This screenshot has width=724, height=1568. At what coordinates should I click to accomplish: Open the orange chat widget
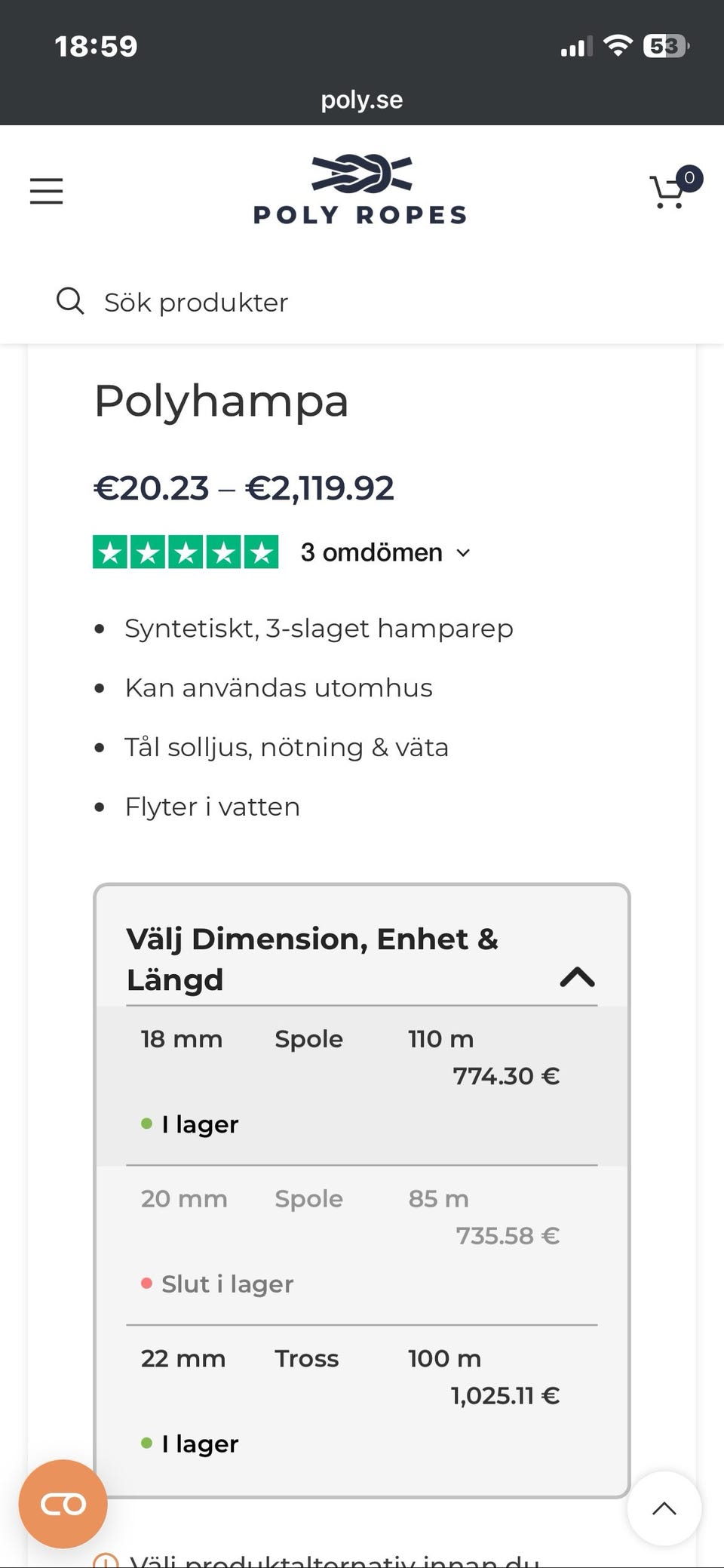point(63,1504)
